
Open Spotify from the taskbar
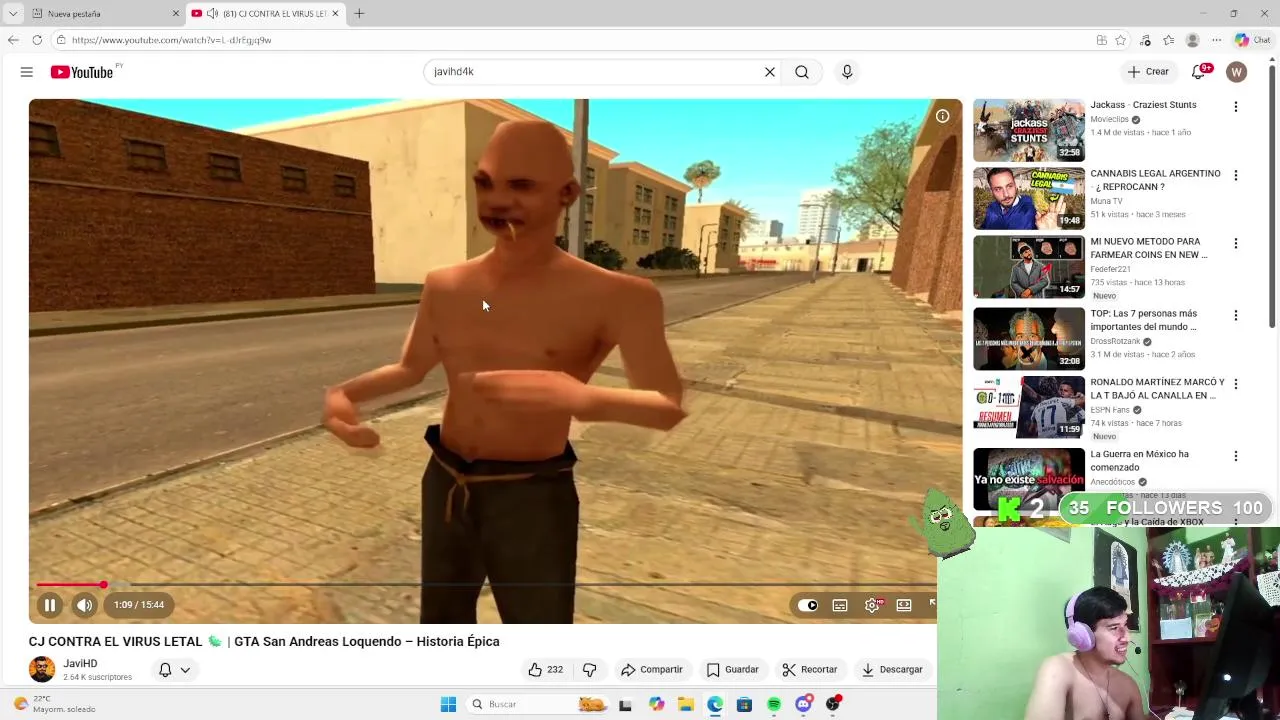774,704
